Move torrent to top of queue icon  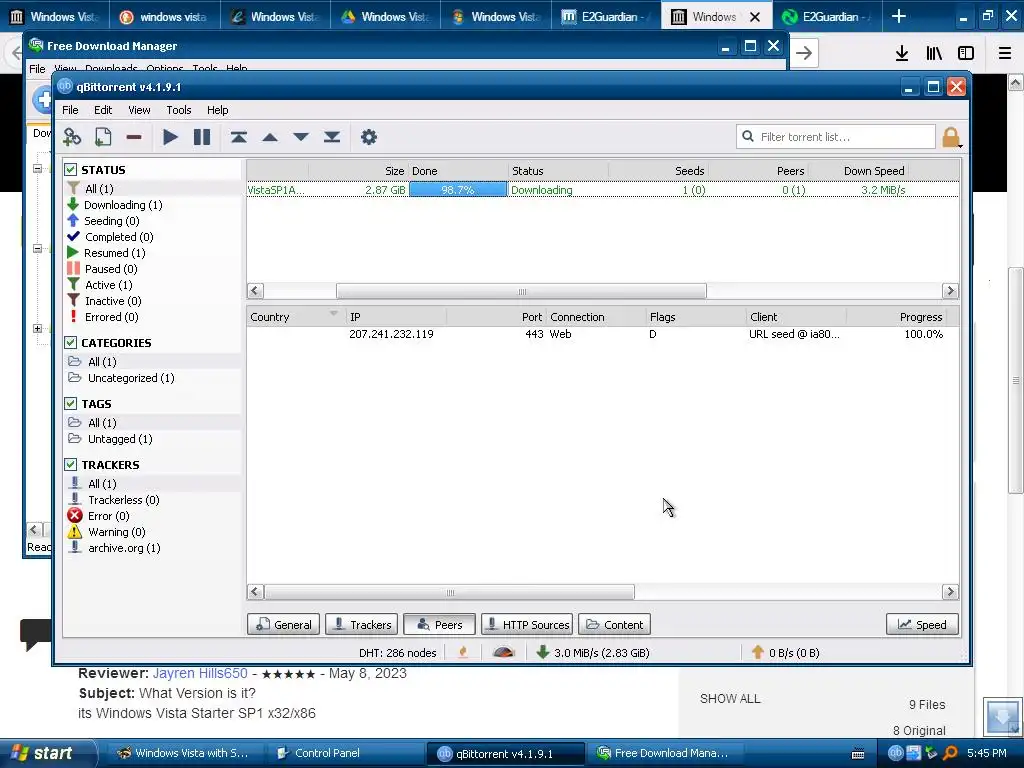point(238,137)
